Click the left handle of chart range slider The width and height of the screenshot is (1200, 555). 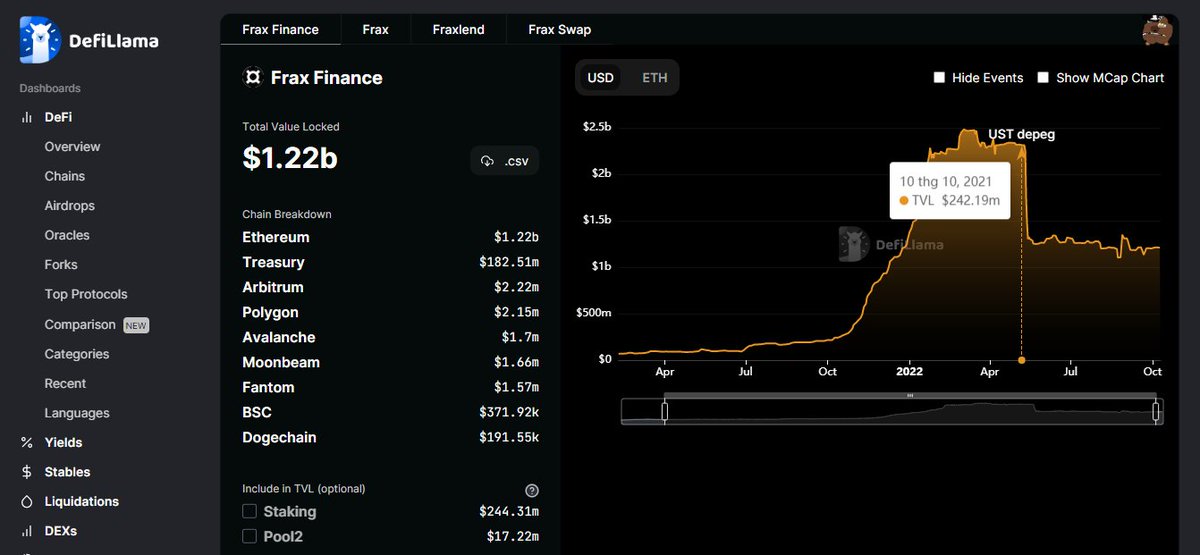(x=664, y=411)
